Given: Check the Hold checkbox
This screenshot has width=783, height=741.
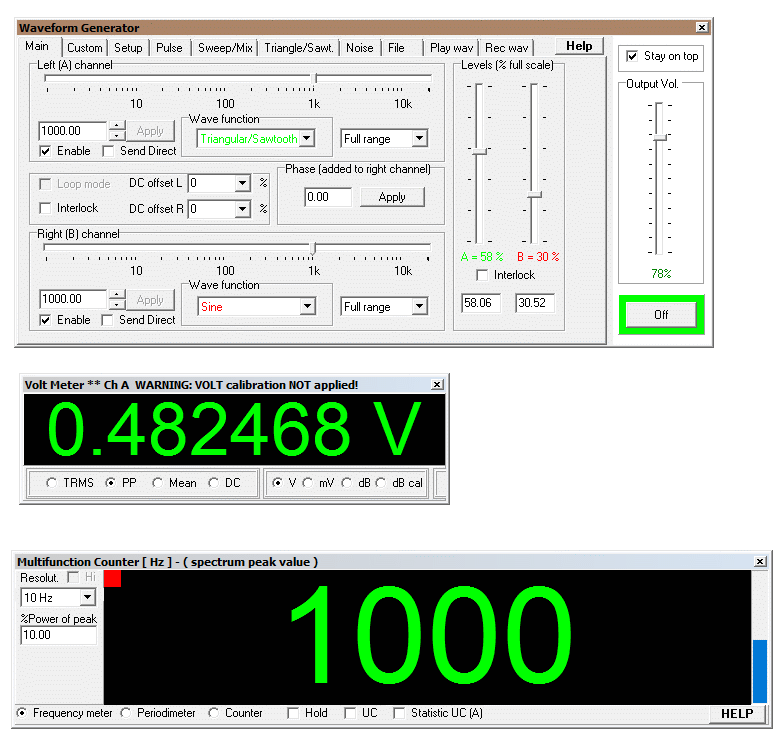Looking at the screenshot, I should pyautogui.click(x=293, y=713).
